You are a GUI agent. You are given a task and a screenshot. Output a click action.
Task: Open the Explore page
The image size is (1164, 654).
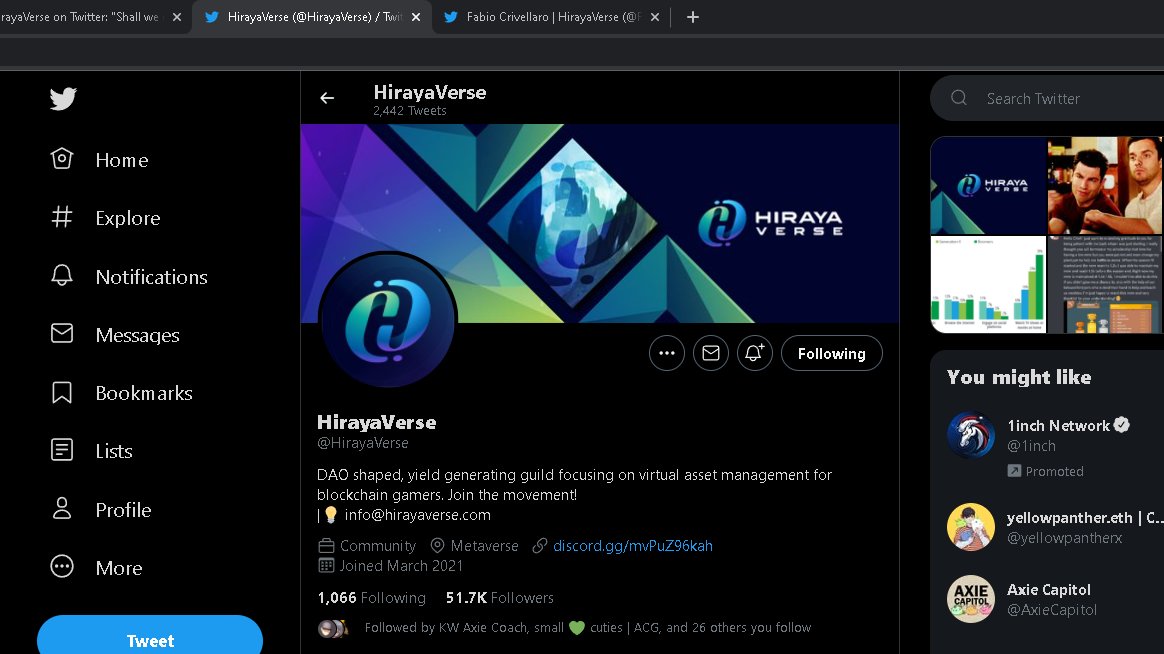point(105,218)
